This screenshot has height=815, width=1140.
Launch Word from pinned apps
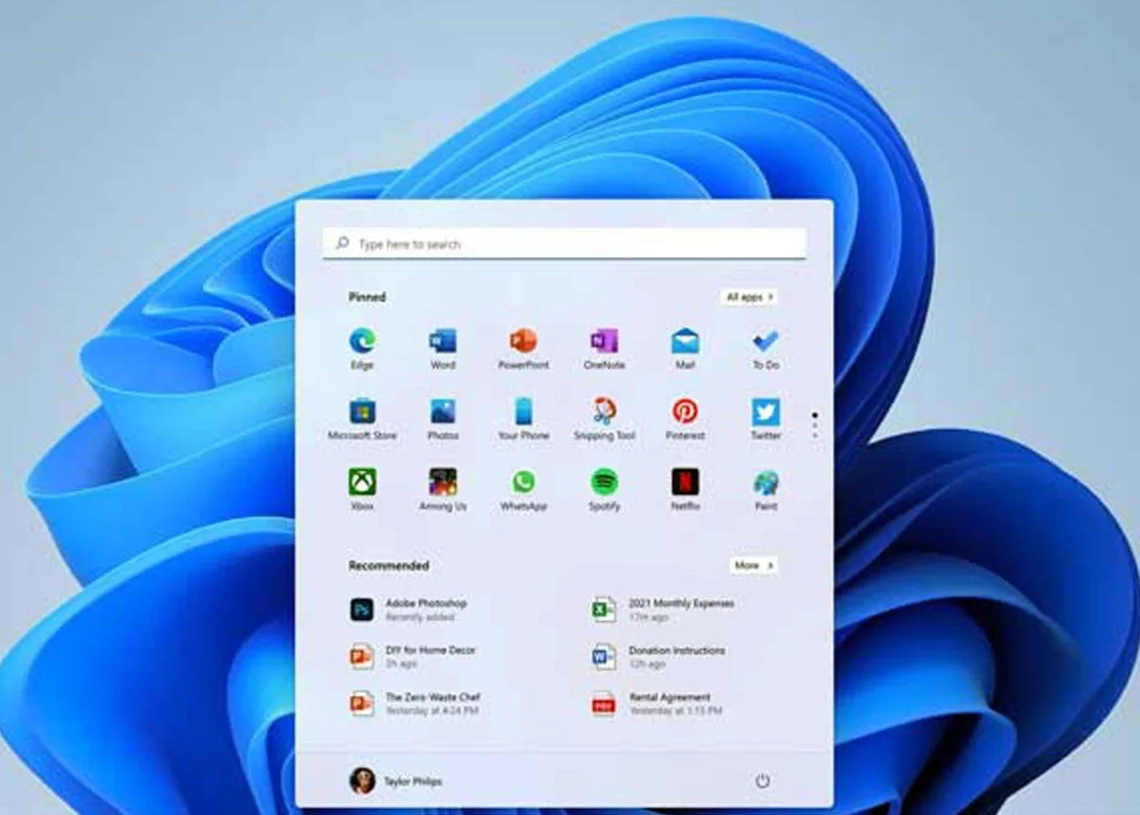pos(443,341)
